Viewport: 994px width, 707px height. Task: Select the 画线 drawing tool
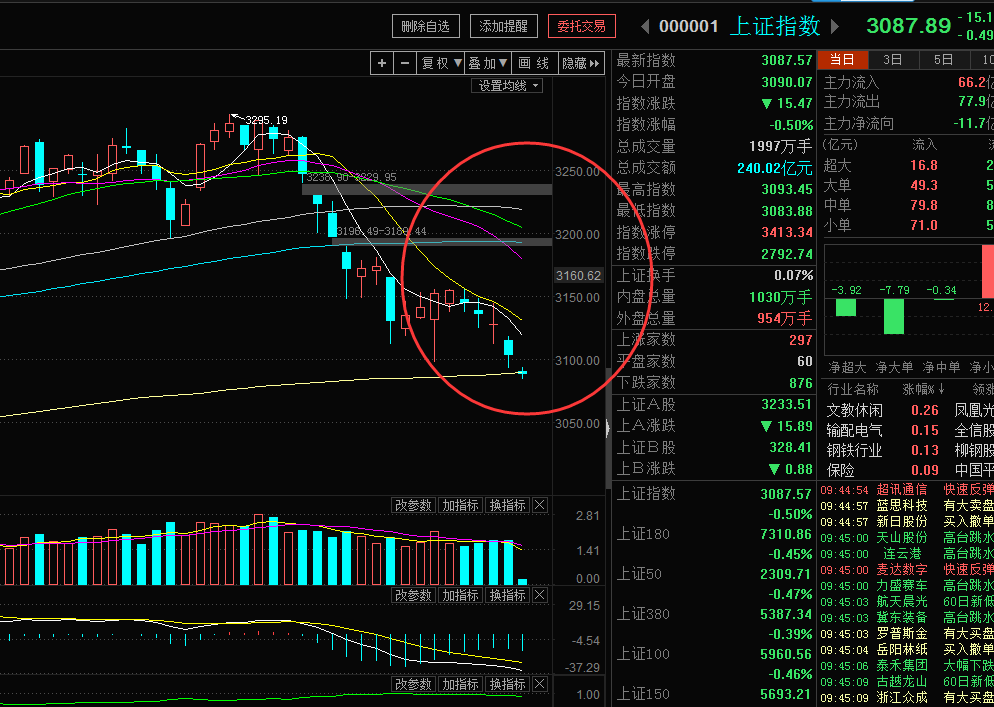tap(534, 63)
